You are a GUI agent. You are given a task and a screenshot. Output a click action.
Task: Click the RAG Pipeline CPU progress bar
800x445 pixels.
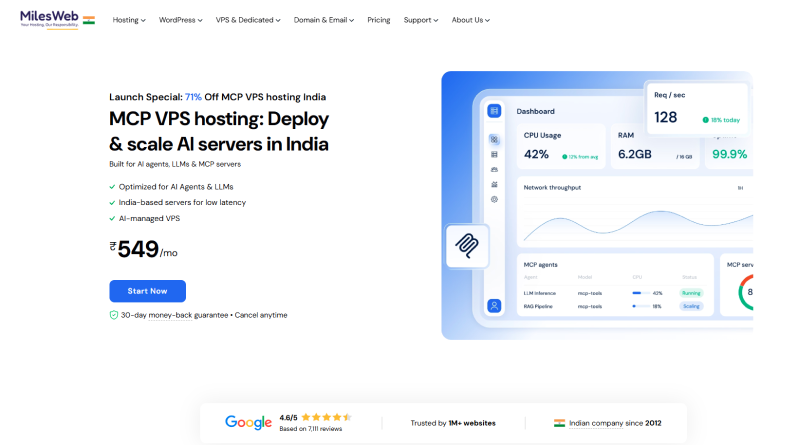(x=641, y=306)
